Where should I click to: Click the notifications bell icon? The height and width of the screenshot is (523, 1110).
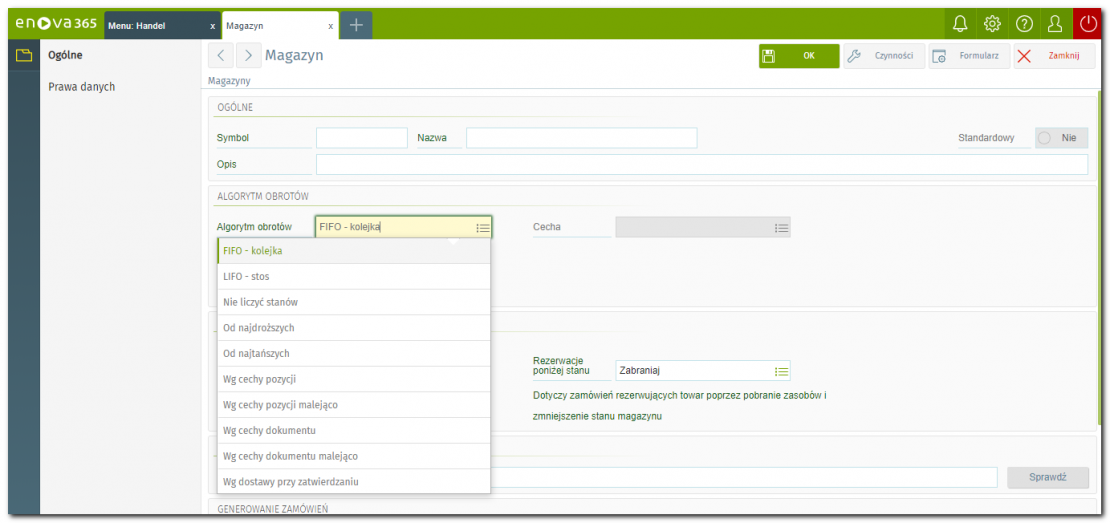click(960, 24)
